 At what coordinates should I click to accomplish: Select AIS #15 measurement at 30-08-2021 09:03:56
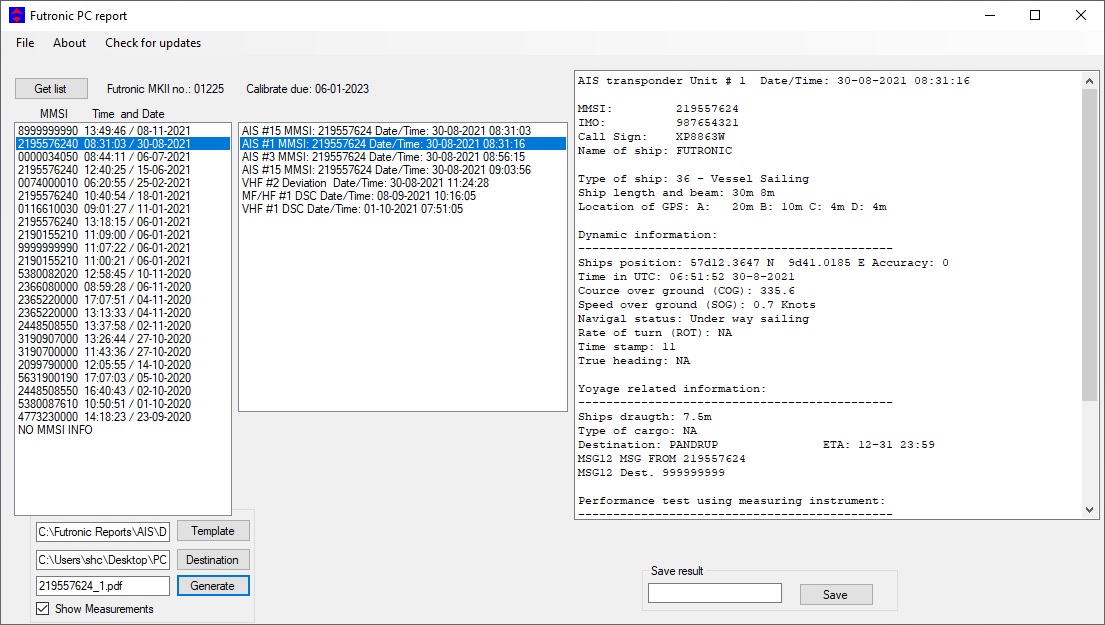tap(403, 170)
